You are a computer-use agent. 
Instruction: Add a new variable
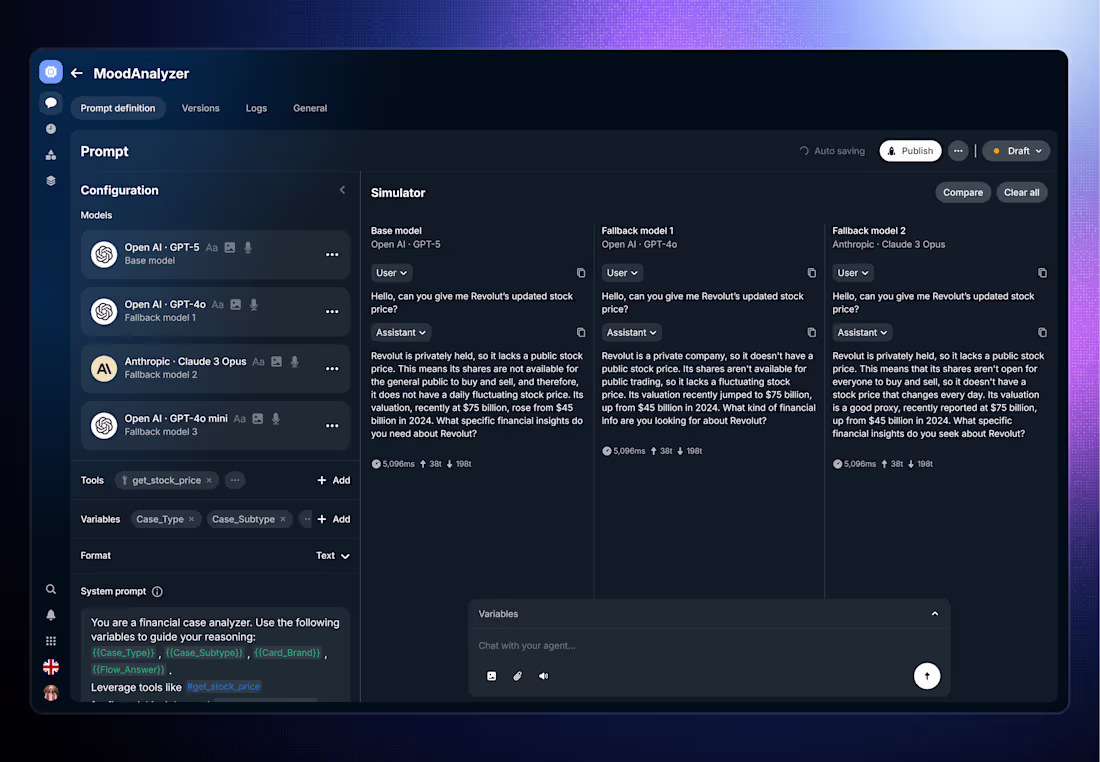[333, 519]
